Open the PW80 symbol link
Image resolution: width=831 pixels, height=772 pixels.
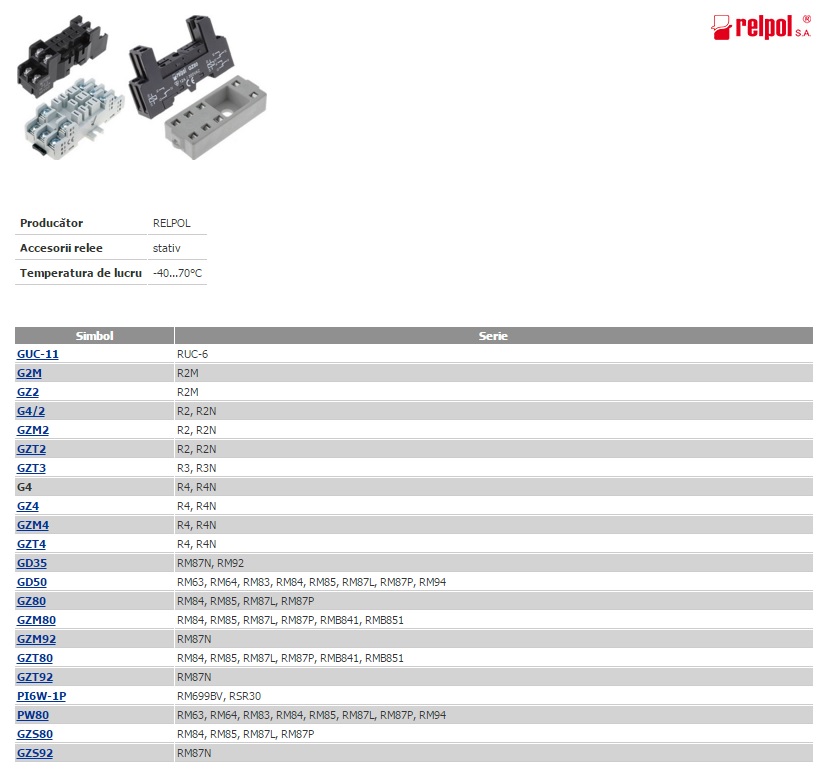click(x=33, y=715)
